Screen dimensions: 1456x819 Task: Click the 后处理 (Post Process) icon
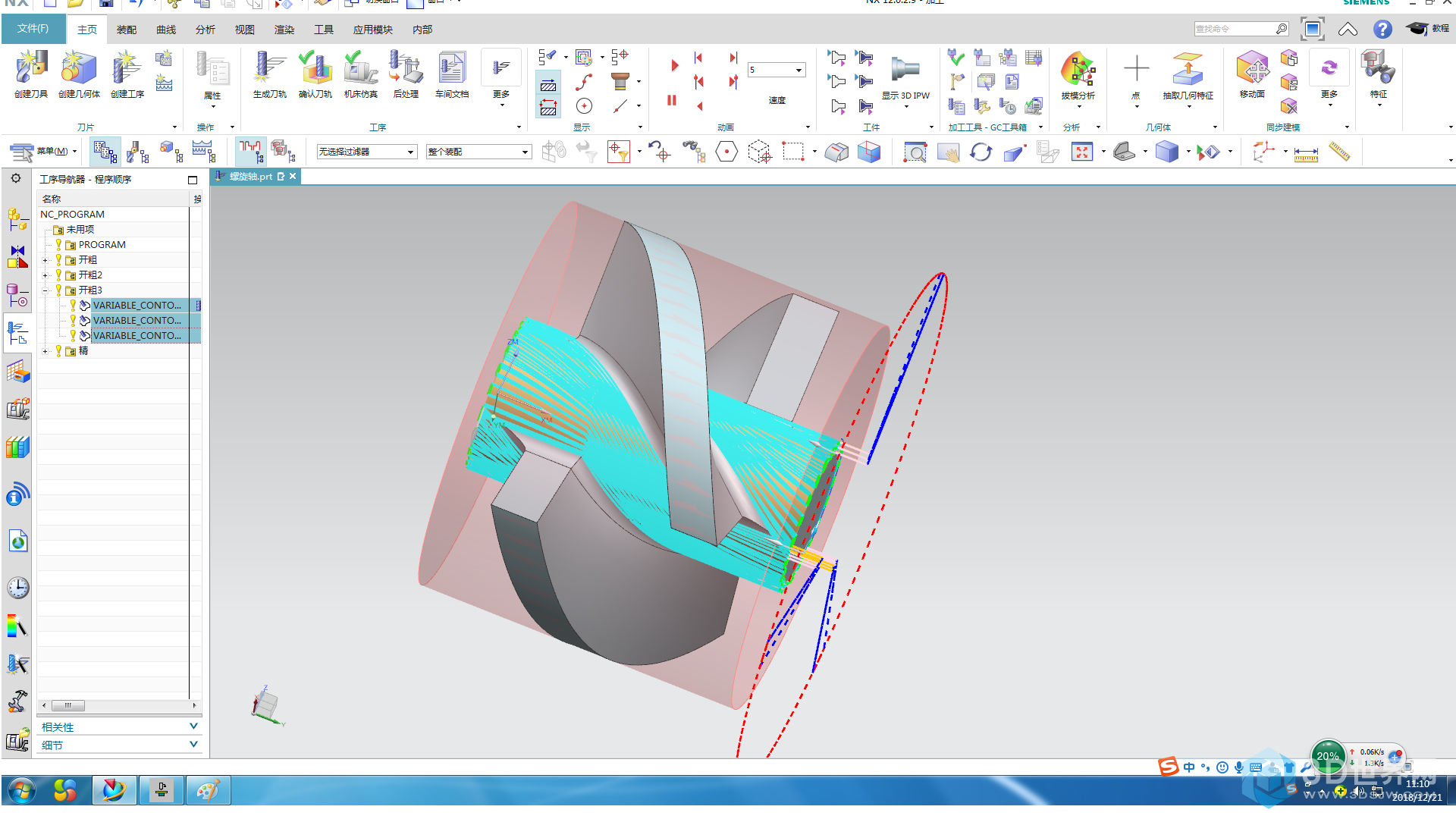[x=406, y=74]
